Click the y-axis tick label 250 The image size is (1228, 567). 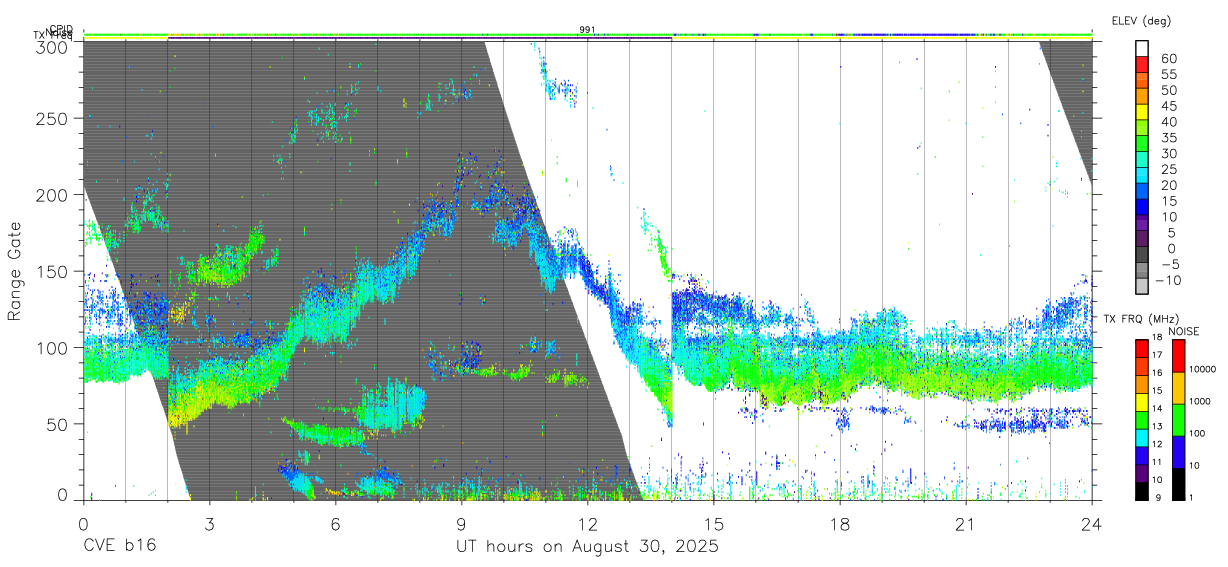point(53,118)
